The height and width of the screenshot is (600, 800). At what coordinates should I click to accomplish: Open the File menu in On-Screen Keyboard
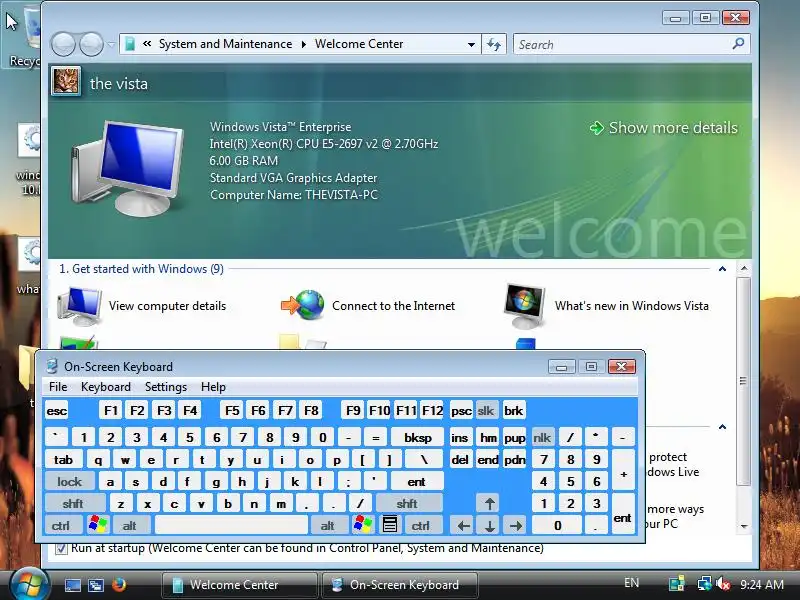pos(58,387)
